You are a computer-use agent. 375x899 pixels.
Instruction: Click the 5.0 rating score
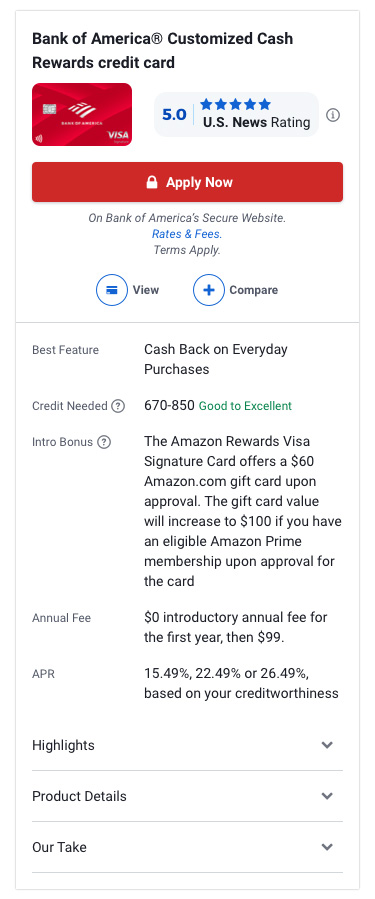coord(174,115)
